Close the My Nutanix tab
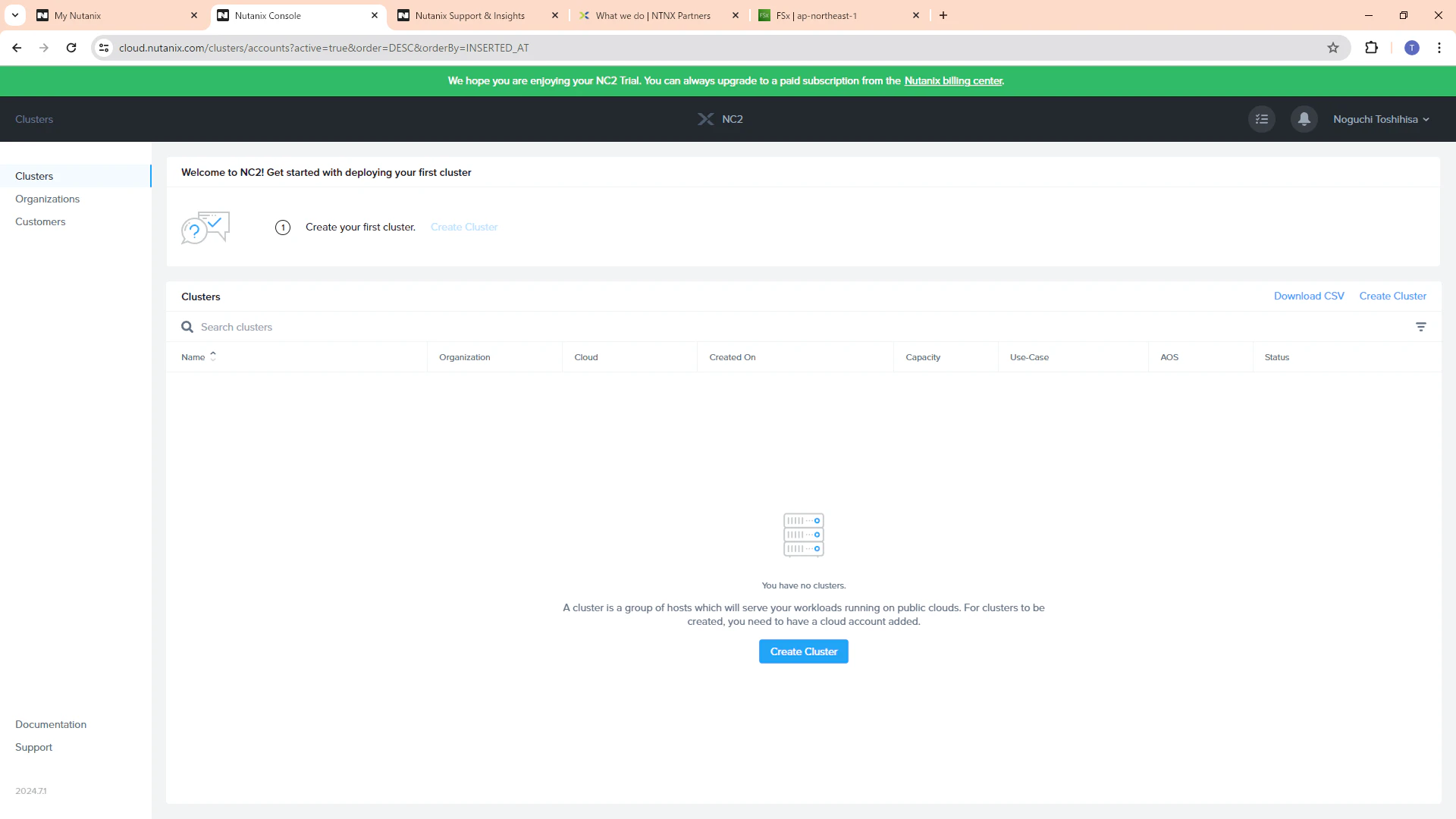Viewport: 1456px width, 819px height. coord(194,15)
